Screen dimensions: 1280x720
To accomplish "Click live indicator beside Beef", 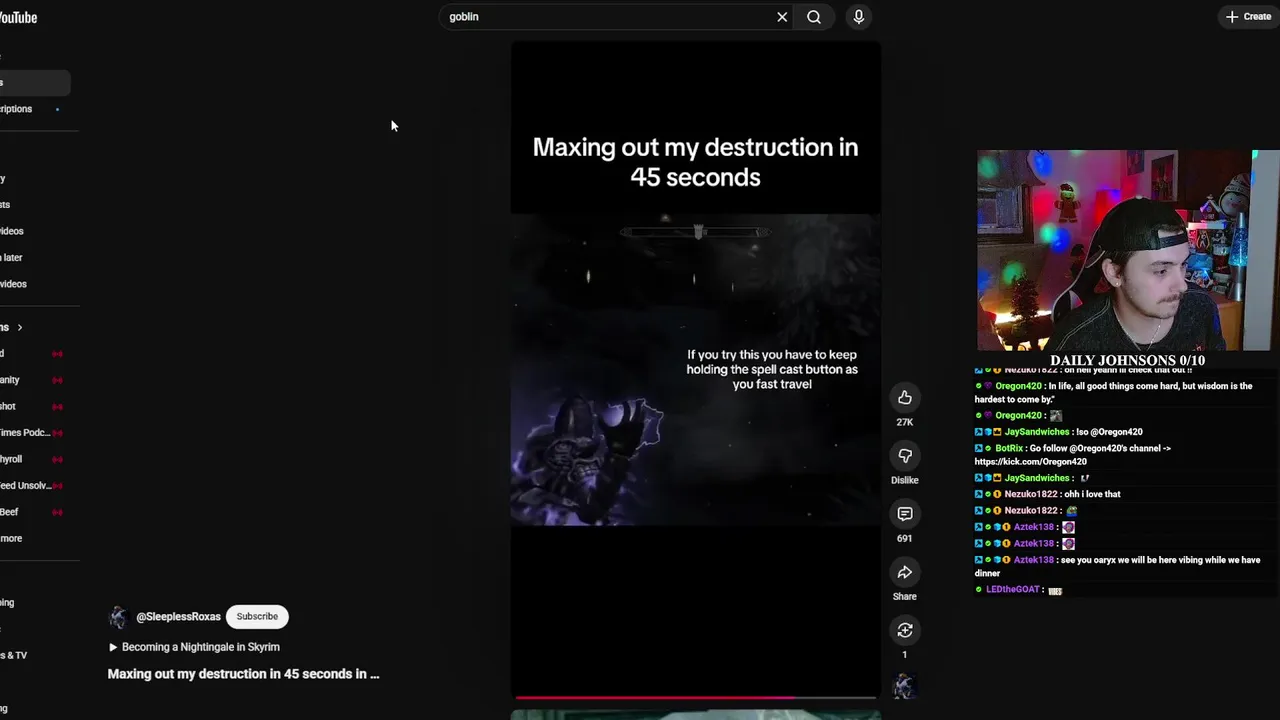I will (57, 512).
